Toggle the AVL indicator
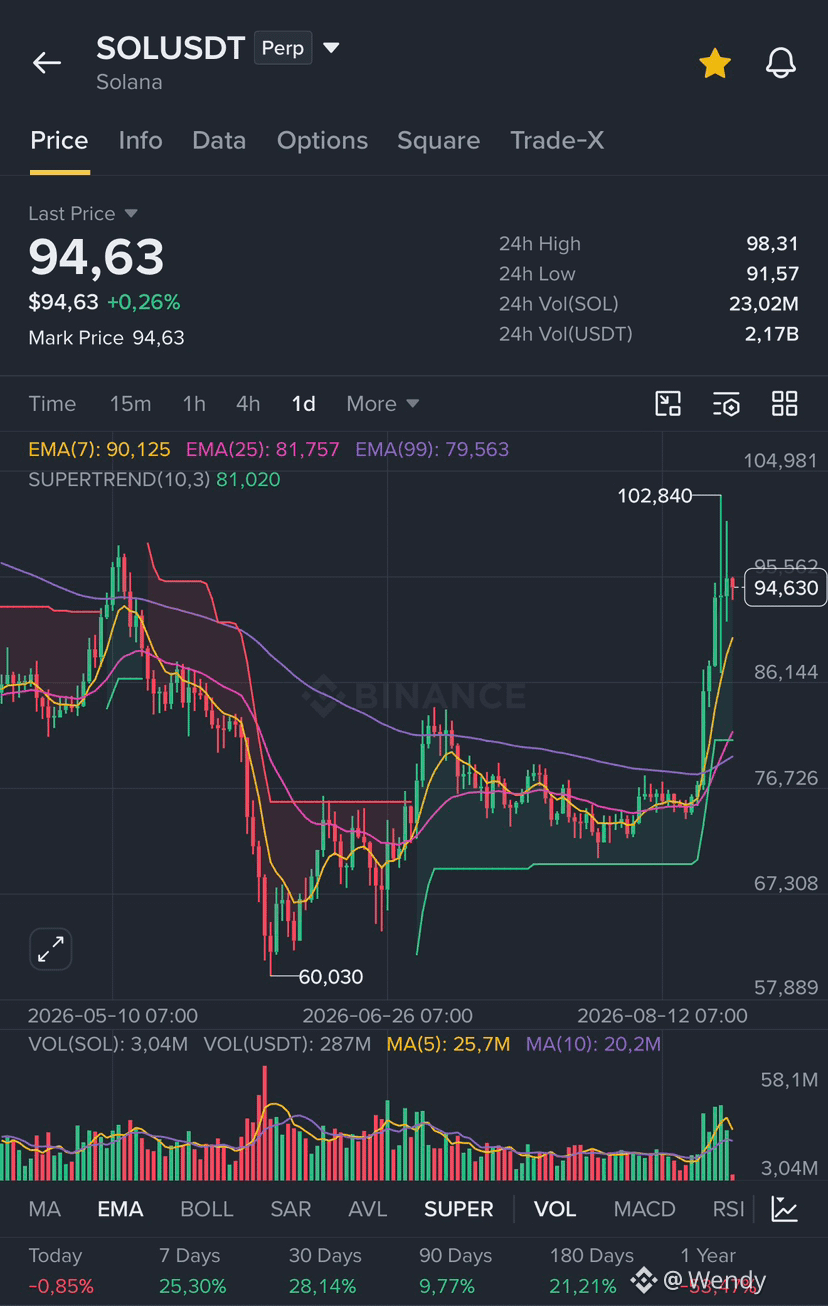Image resolution: width=828 pixels, height=1306 pixels. point(367,1209)
